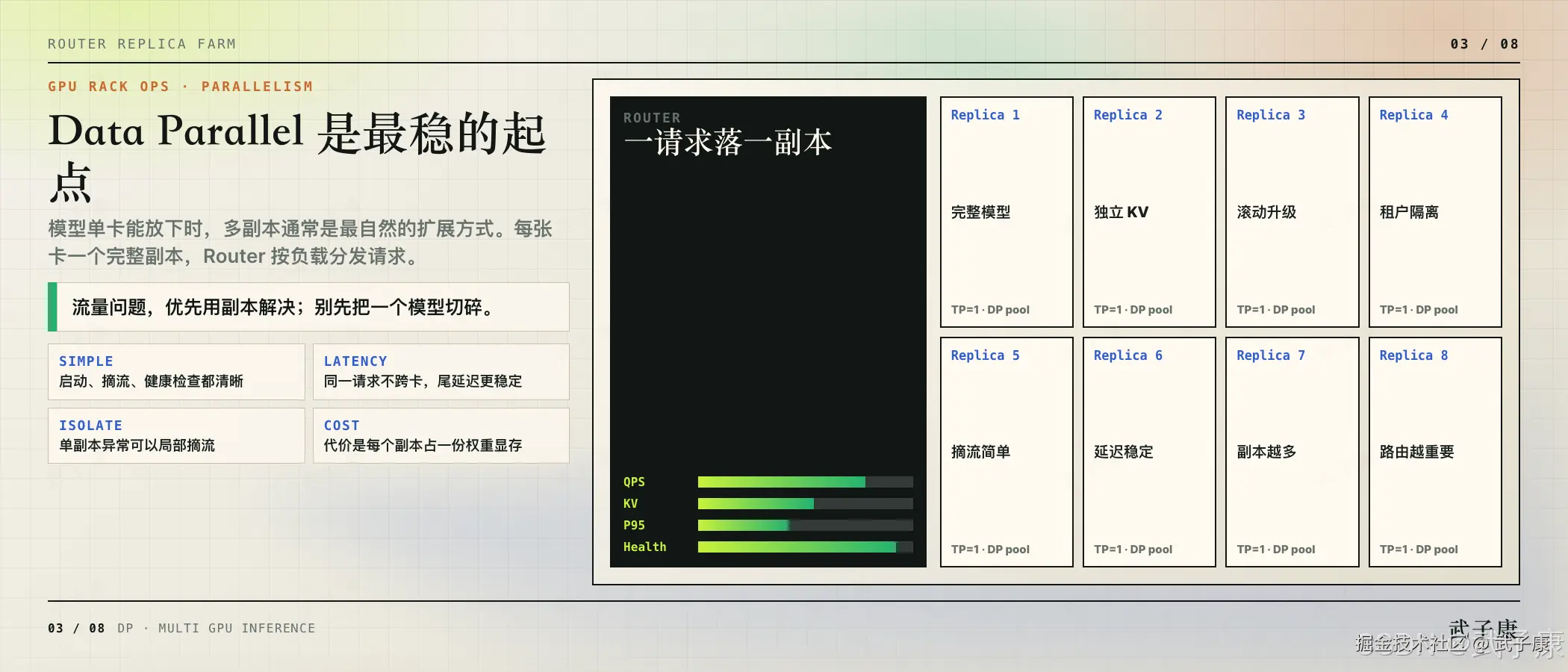Click the Replica 6 label
1568x672 pixels.
(x=1127, y=355)
